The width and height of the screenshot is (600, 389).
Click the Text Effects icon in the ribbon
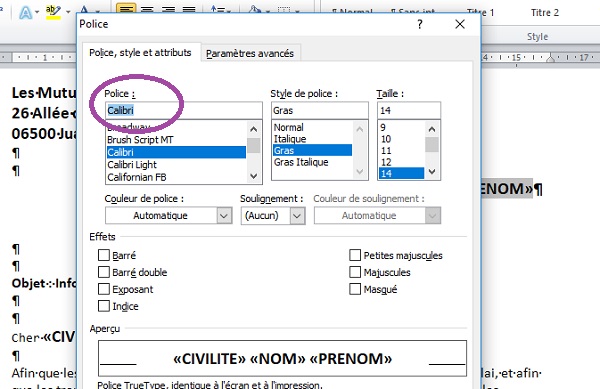point(26,12)
